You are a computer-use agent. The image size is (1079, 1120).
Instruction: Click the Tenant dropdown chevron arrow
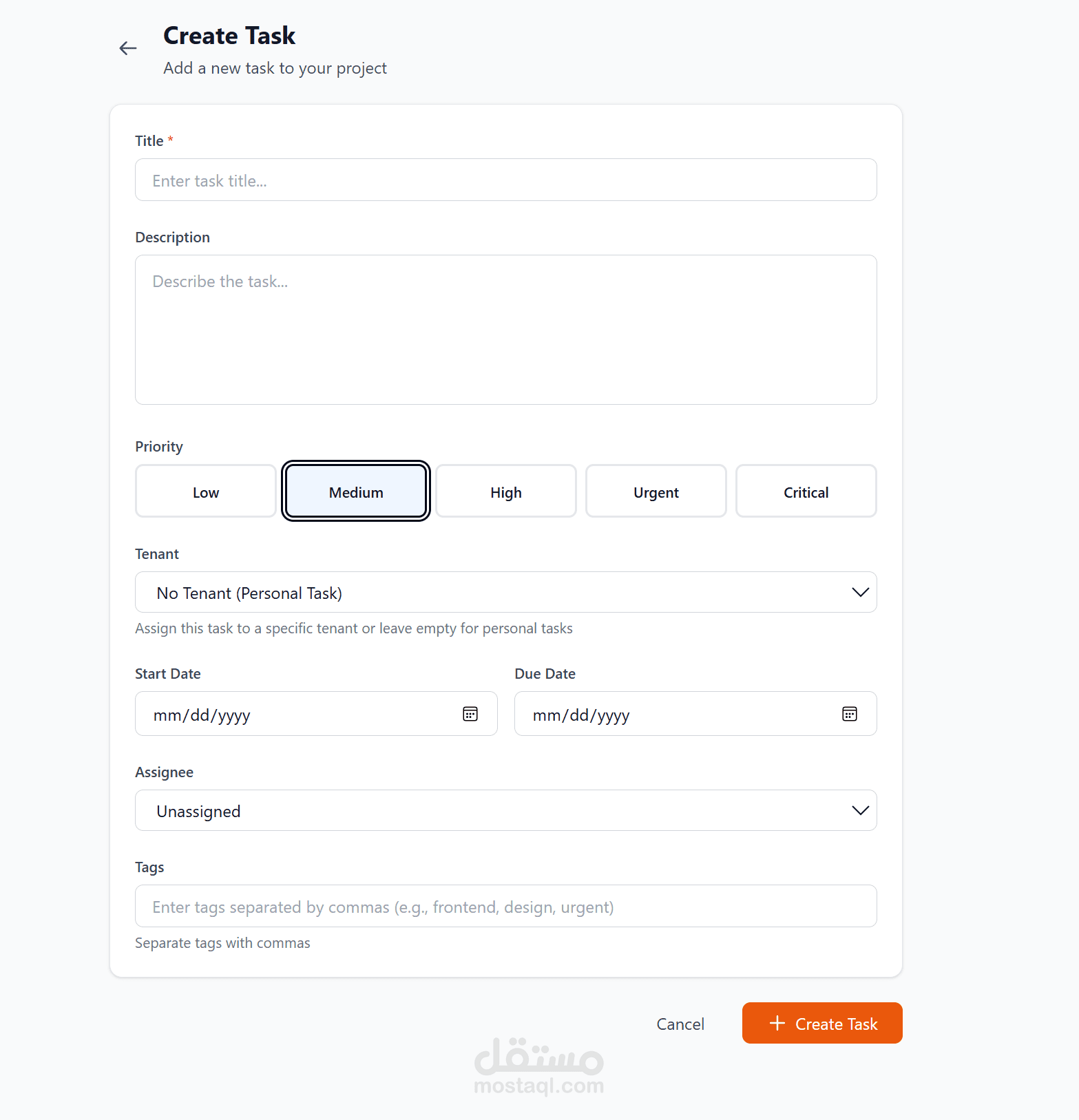(860, 592)
